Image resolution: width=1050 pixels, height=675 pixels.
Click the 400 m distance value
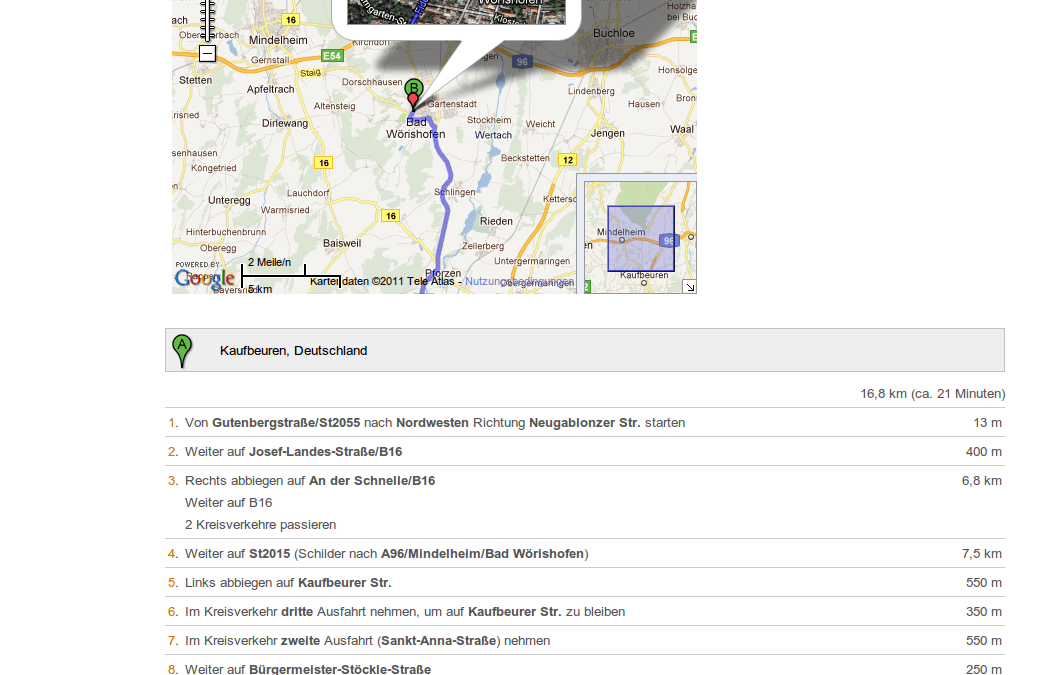984,451
